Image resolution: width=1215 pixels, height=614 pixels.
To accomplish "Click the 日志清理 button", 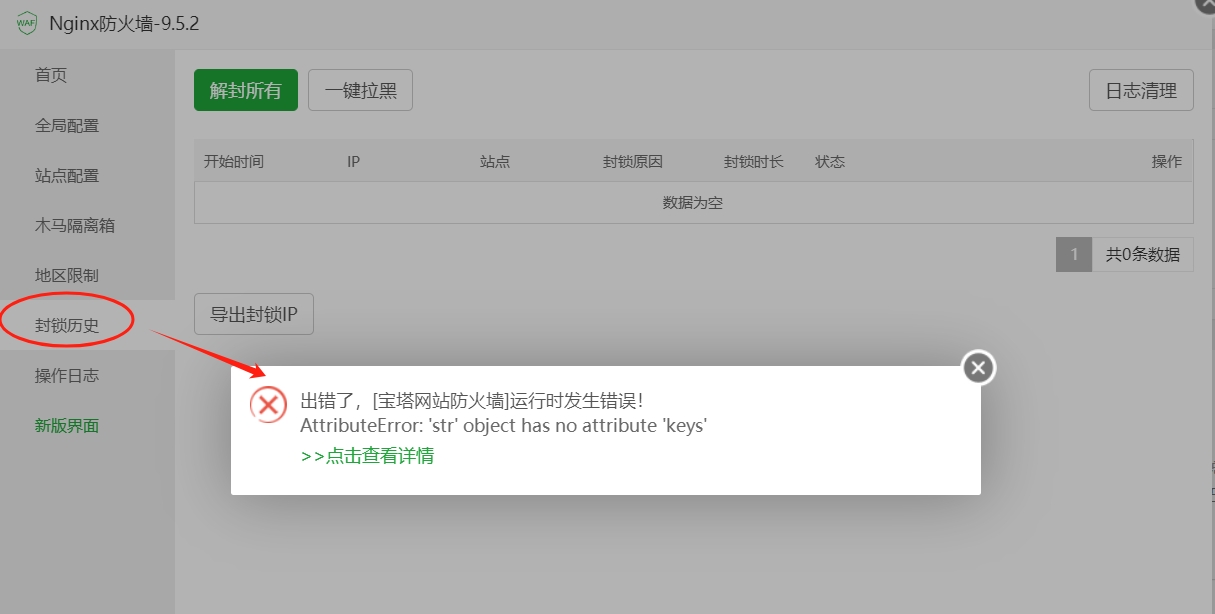I will pyautogui.click(x=1141, y=90).
